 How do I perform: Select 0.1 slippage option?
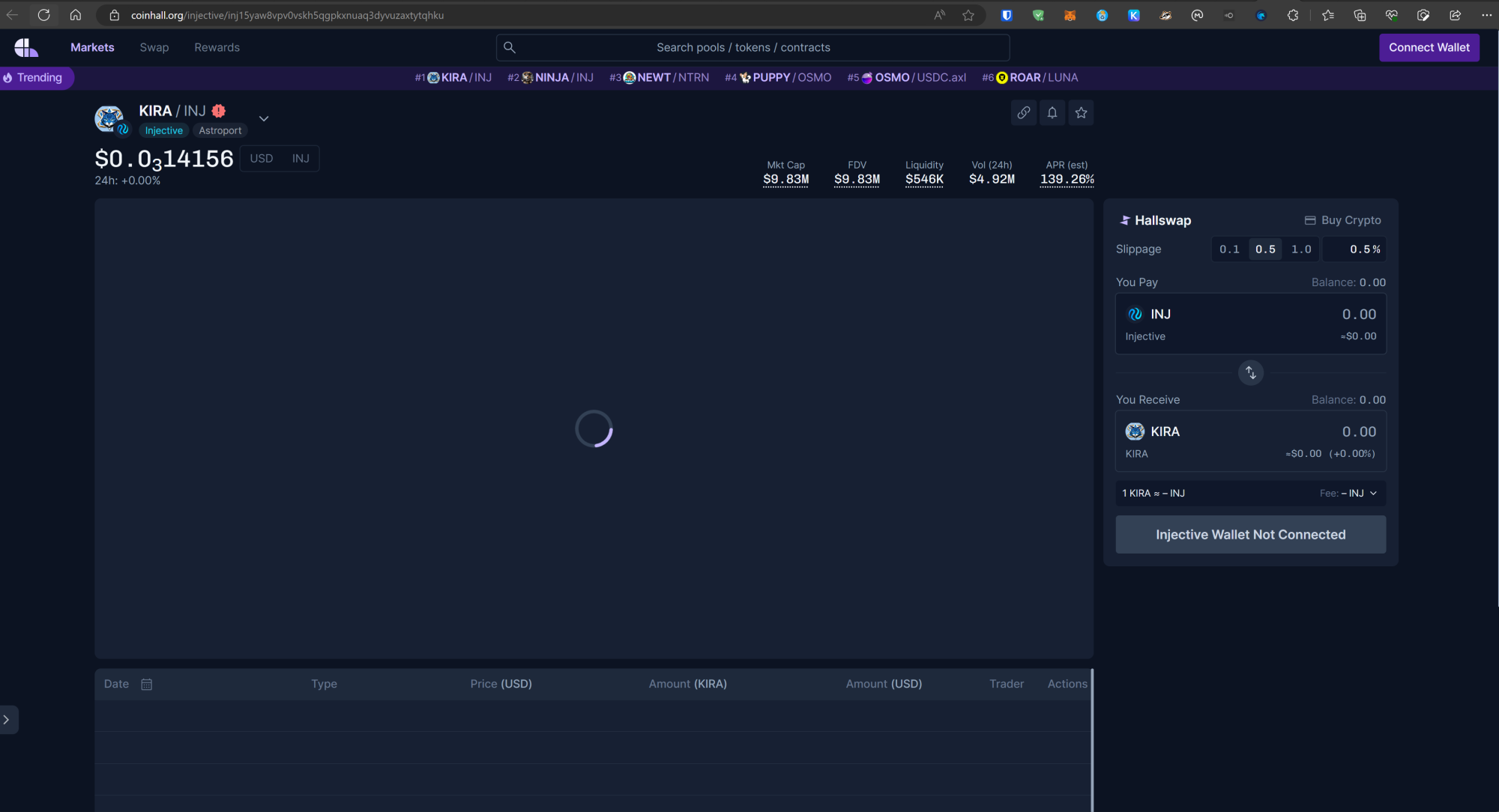(x=1229, y=249)
